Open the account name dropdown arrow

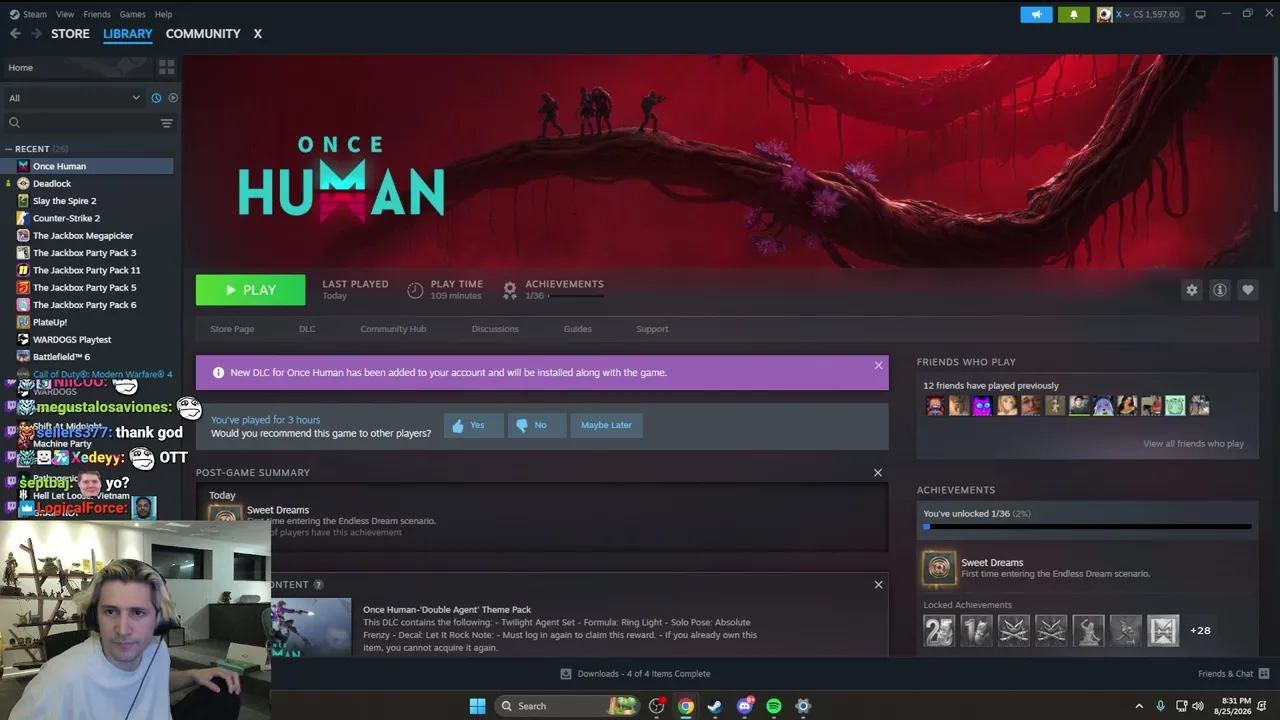click(x=1126, y=14)
